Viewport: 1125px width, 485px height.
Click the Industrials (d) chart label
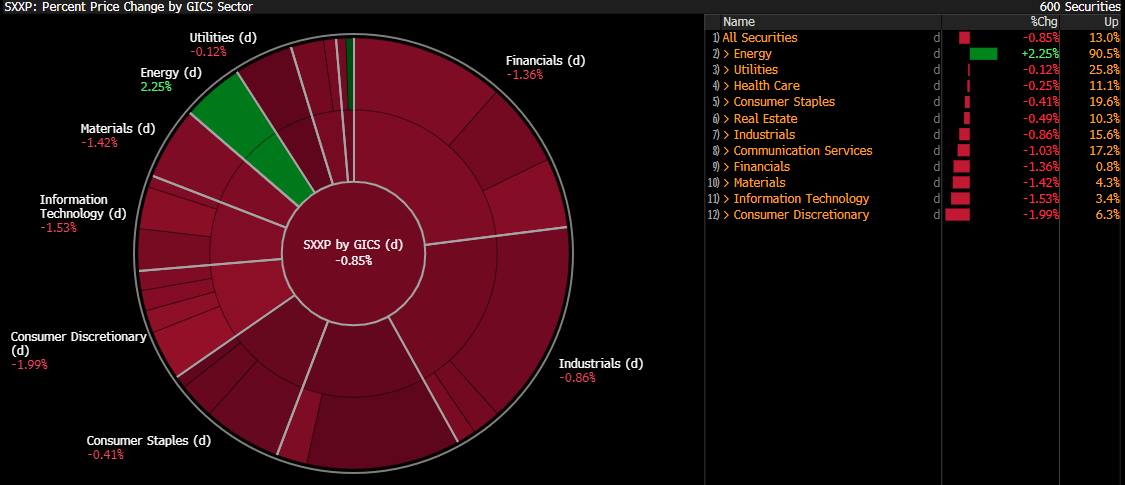[601, 364]
